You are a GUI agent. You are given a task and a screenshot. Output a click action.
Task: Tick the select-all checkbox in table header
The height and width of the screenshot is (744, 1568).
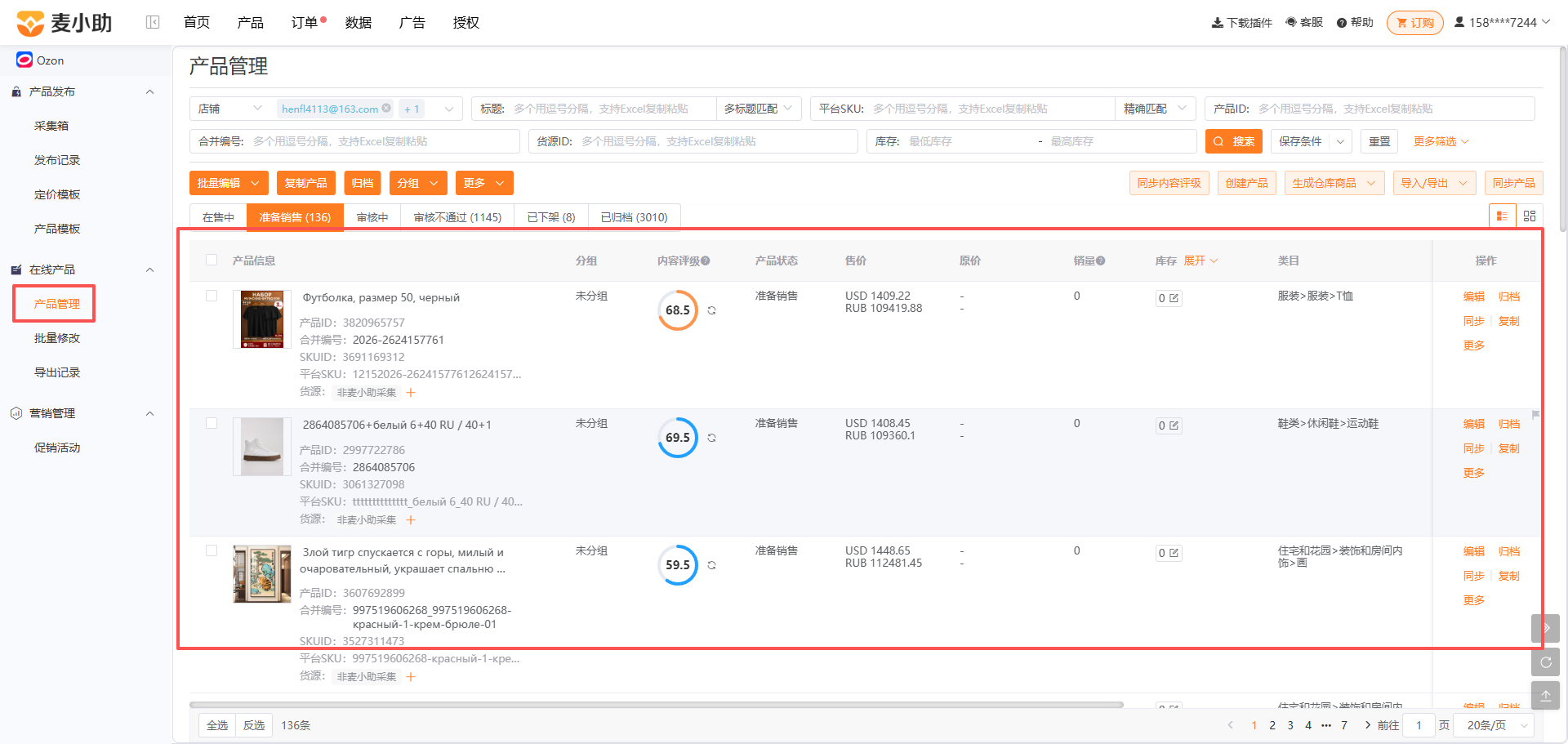point(212,260)
